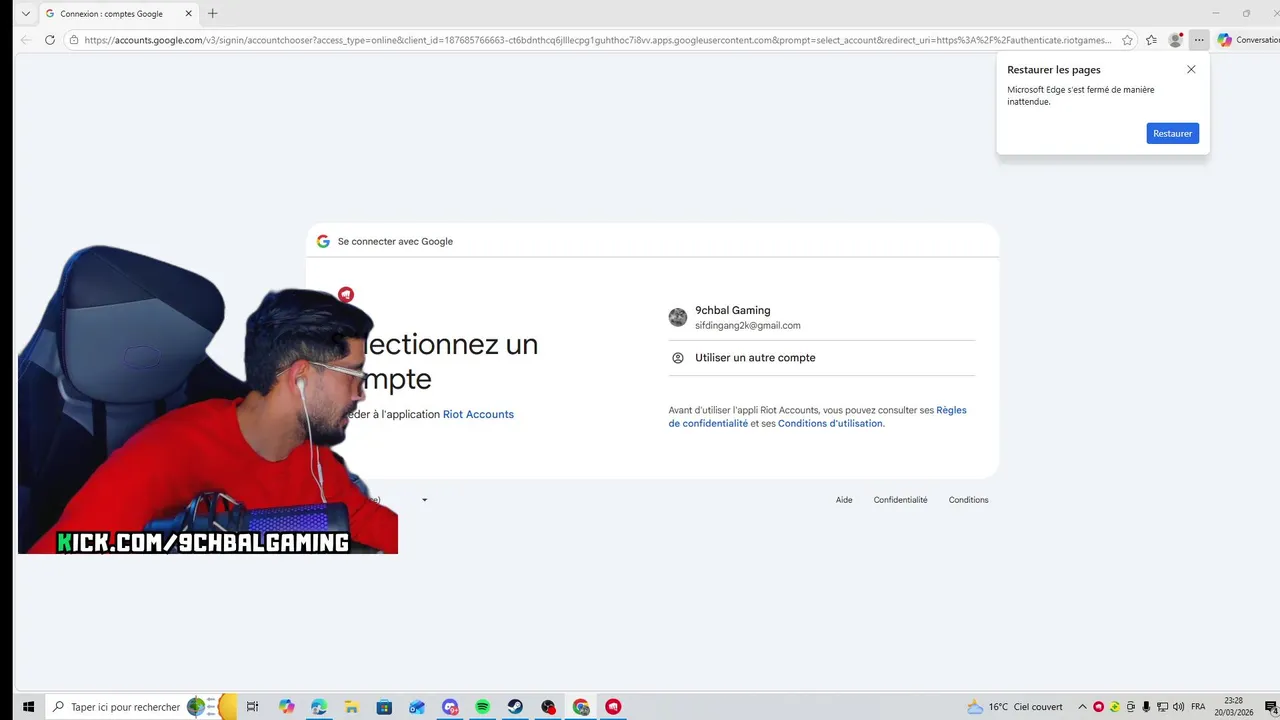Open the red Riot Client taskbar icon

pos(613,707)
